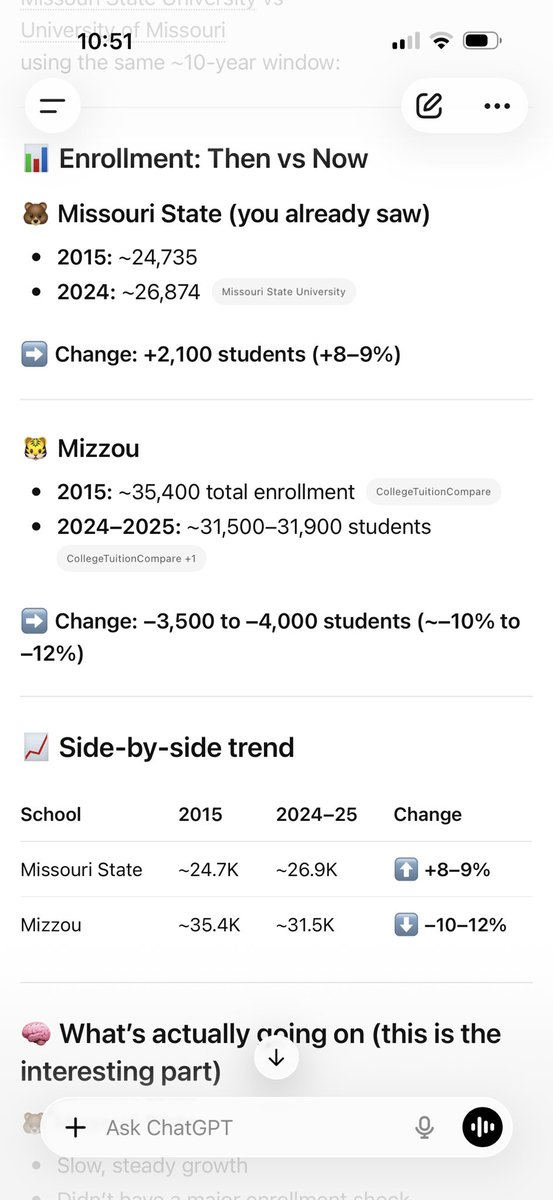Open the three-dot more options menu
553x1200 pixels.
(x=497, y=105)
